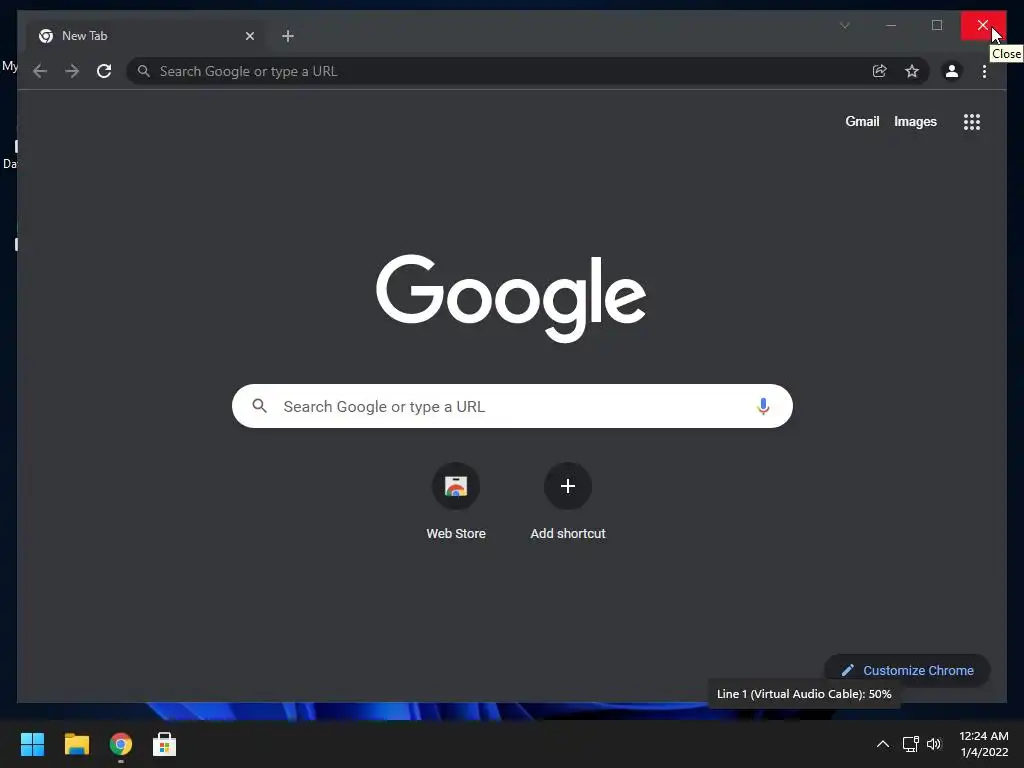Show hidden system tray icons
1024x768 pixels.
(882, 744)
